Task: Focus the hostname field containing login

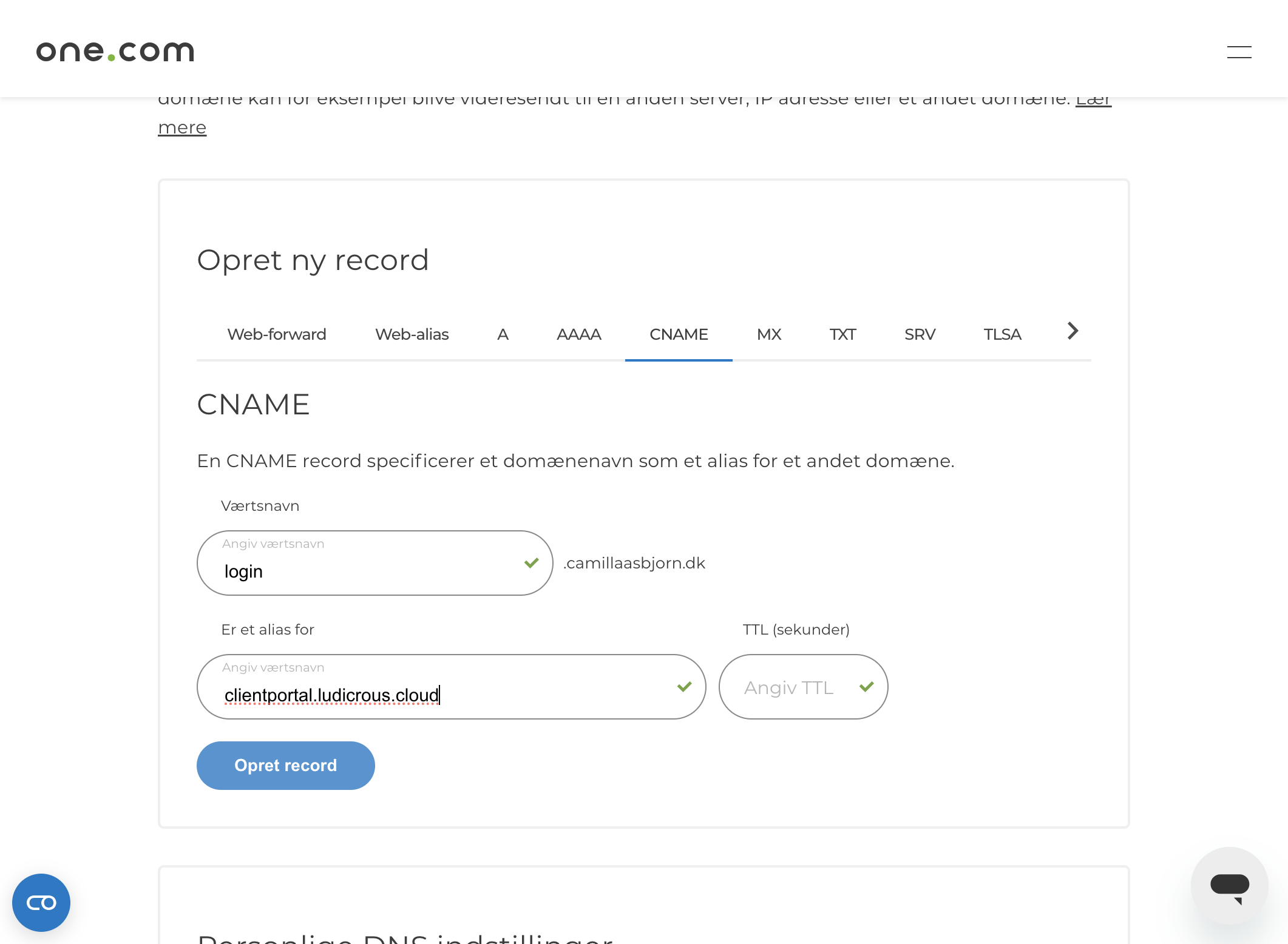Action: [x=375, y=563]
